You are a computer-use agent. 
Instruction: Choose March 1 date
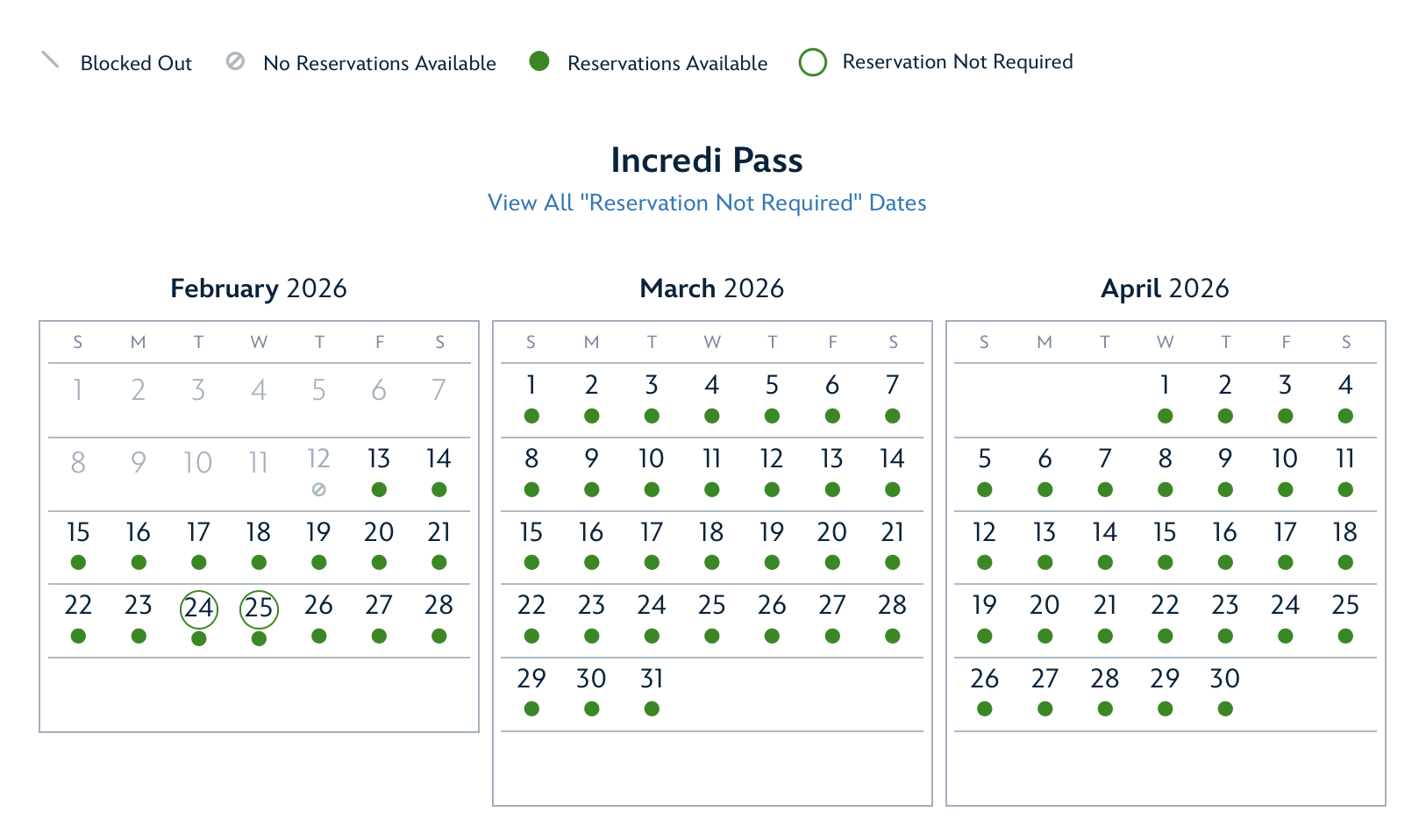tap(531, 385)
